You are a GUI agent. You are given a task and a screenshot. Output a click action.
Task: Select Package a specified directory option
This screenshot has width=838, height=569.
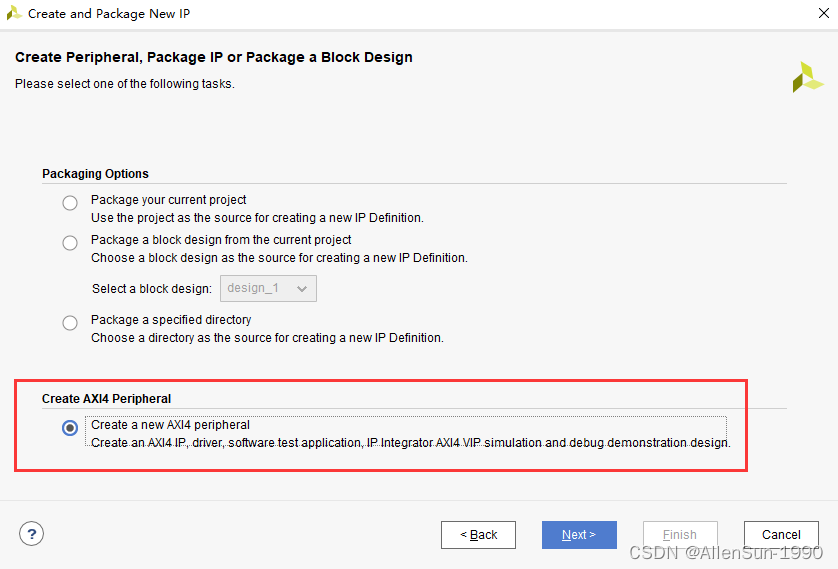click(x=70, y=323)
